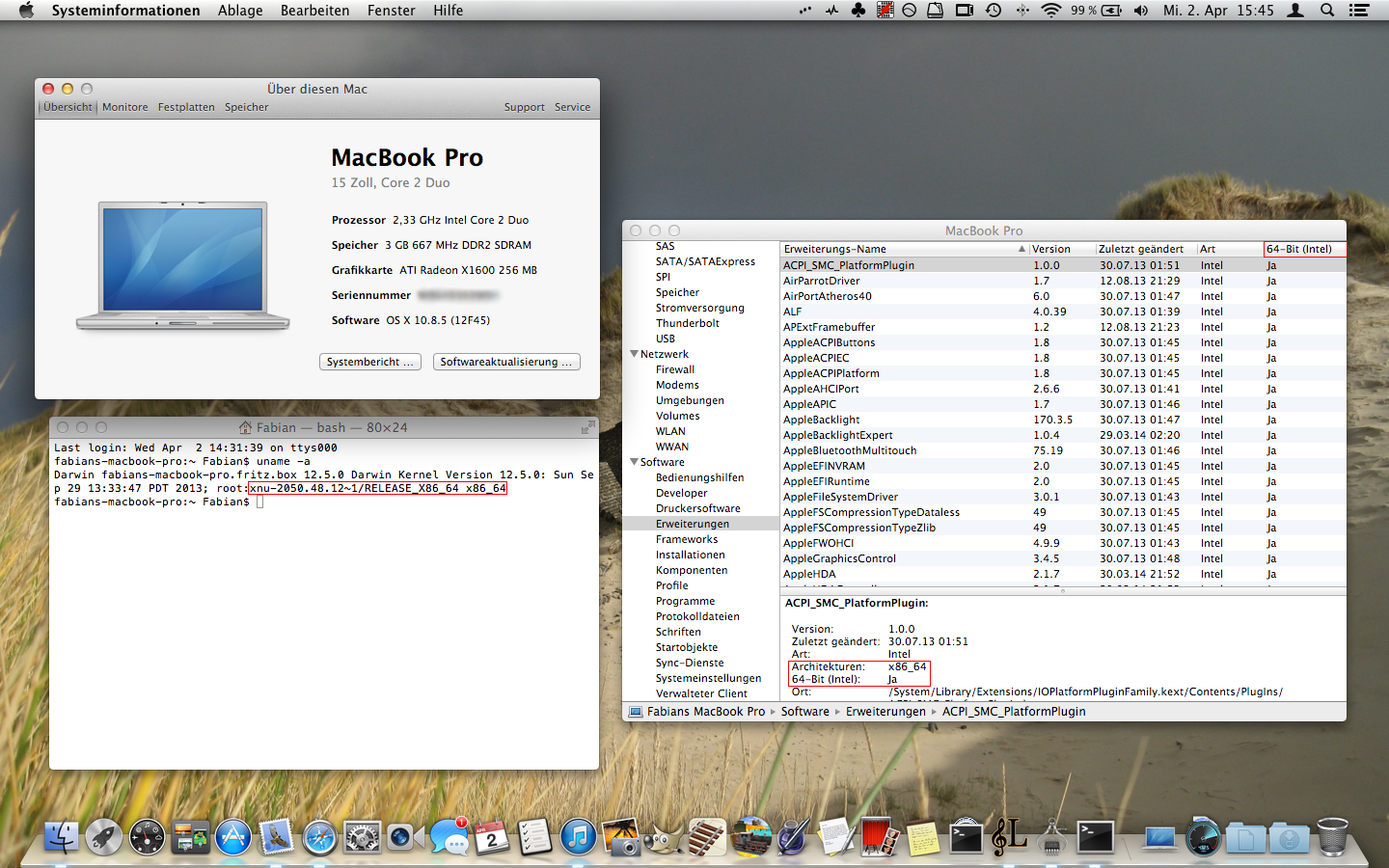1389x868 pixels.
Task: Select Firewall in the sidebar
Action: (x=675, y=369)
